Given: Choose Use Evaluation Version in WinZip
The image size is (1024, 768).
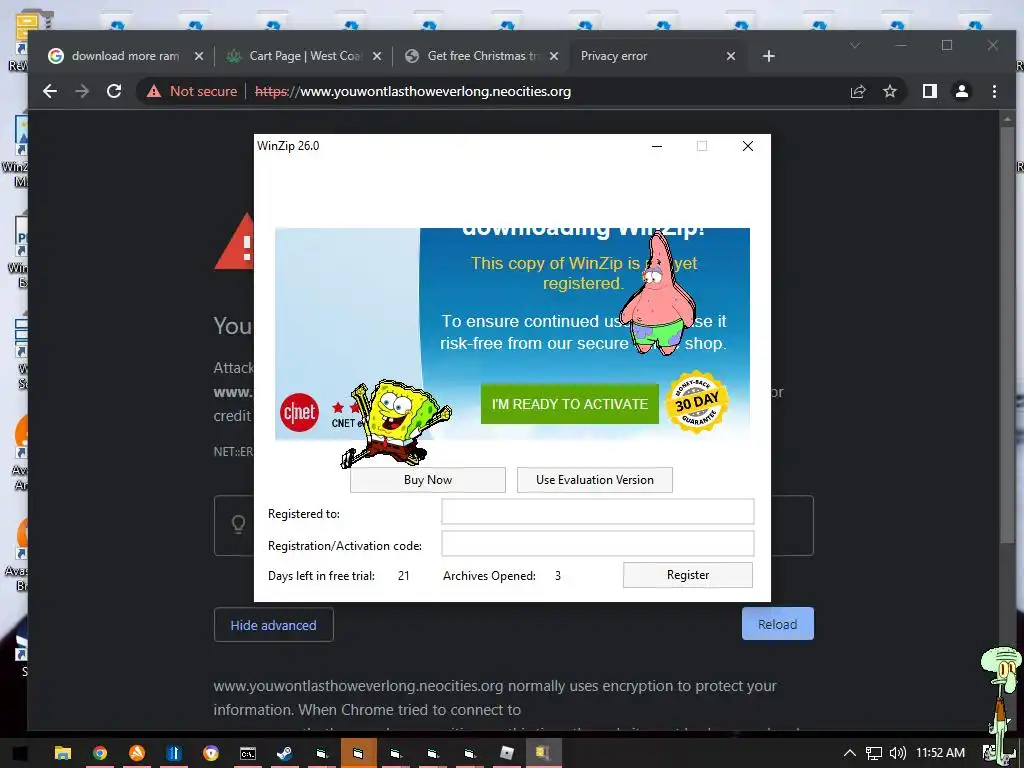Looking at the screenshot, I should tap(594, 480).
